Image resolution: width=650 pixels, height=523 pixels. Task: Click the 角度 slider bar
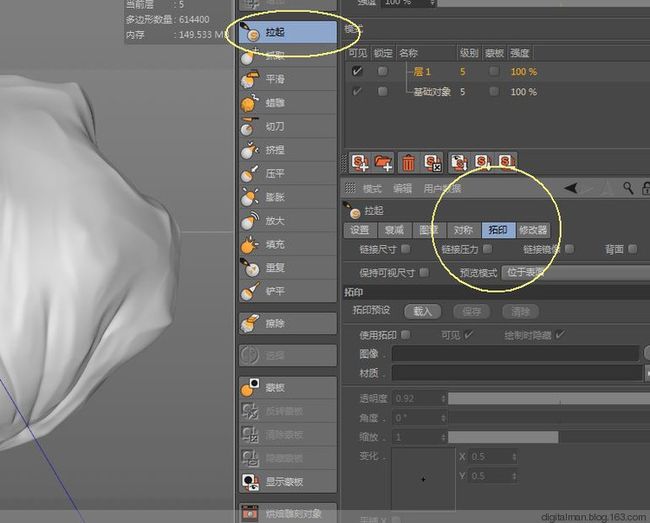[549, 418]
